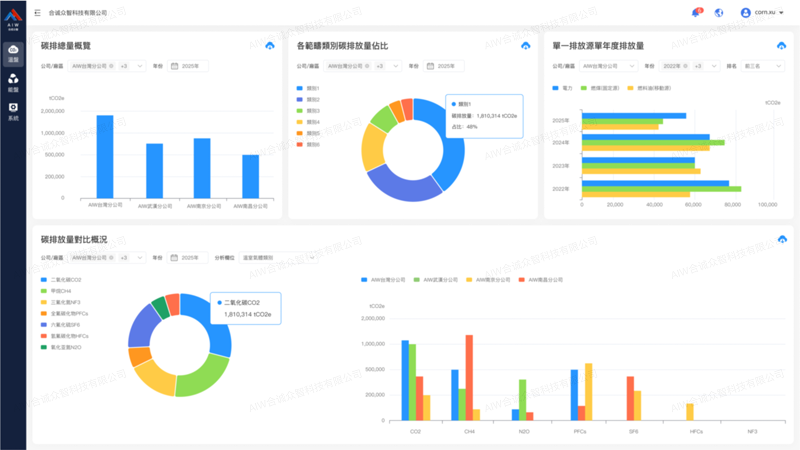This screenshot has height=450, width=800.
Task: Open the CO2 cloud dashboard sidebar item
Action: click(13, 54)
